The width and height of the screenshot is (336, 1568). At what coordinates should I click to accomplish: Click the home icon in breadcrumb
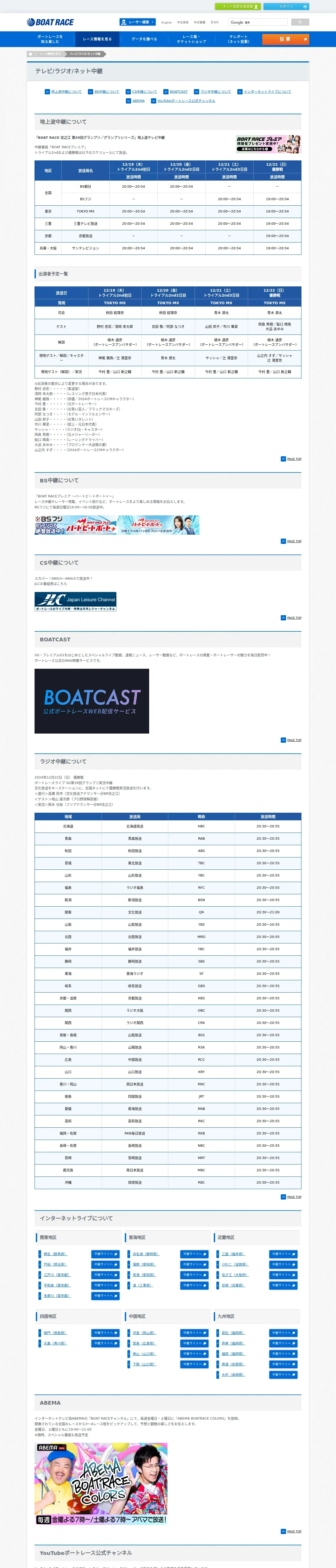pyautogui.click(x=31, y=54)
